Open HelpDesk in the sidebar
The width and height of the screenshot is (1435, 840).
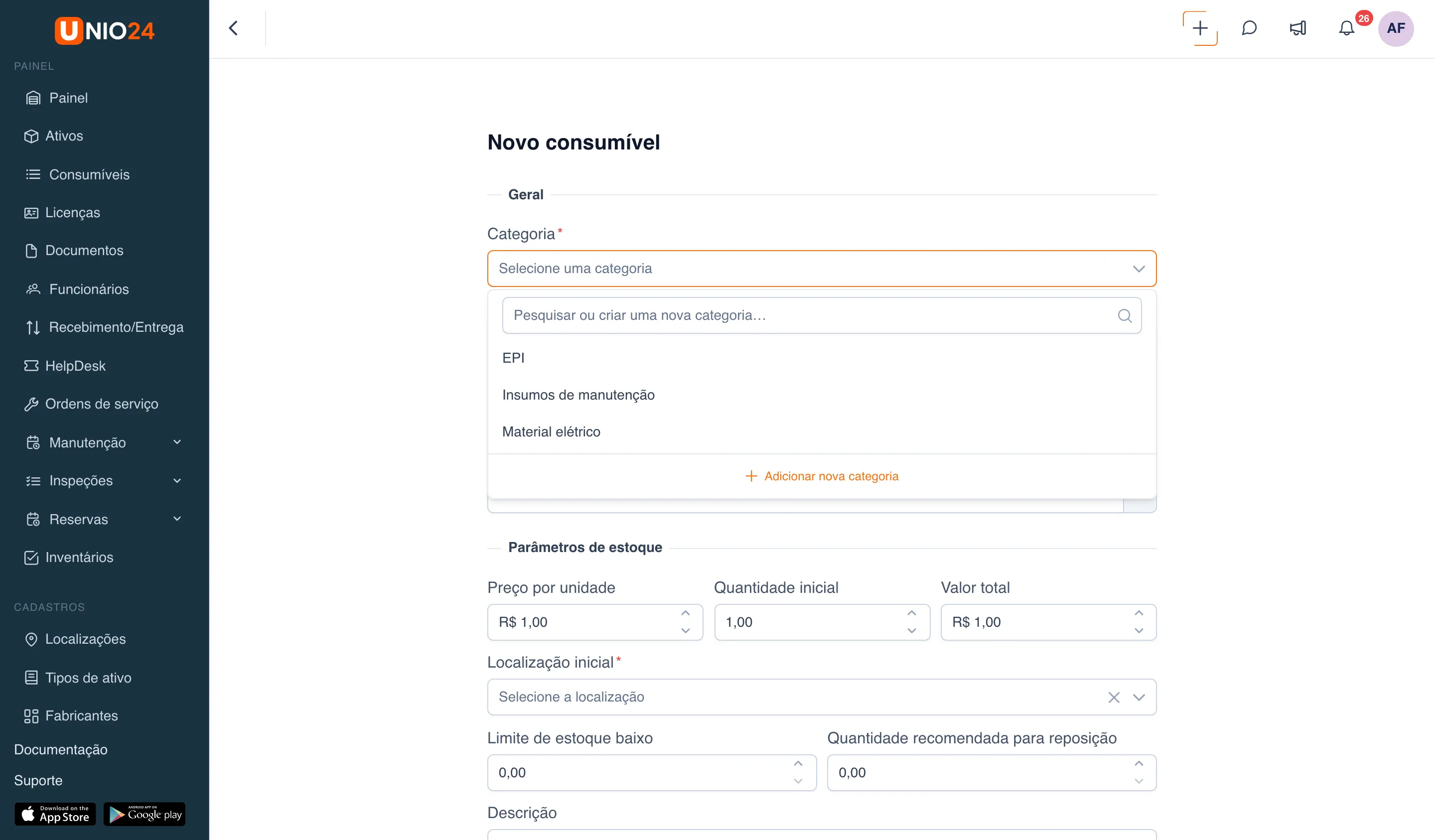click(x=65, y=366)
